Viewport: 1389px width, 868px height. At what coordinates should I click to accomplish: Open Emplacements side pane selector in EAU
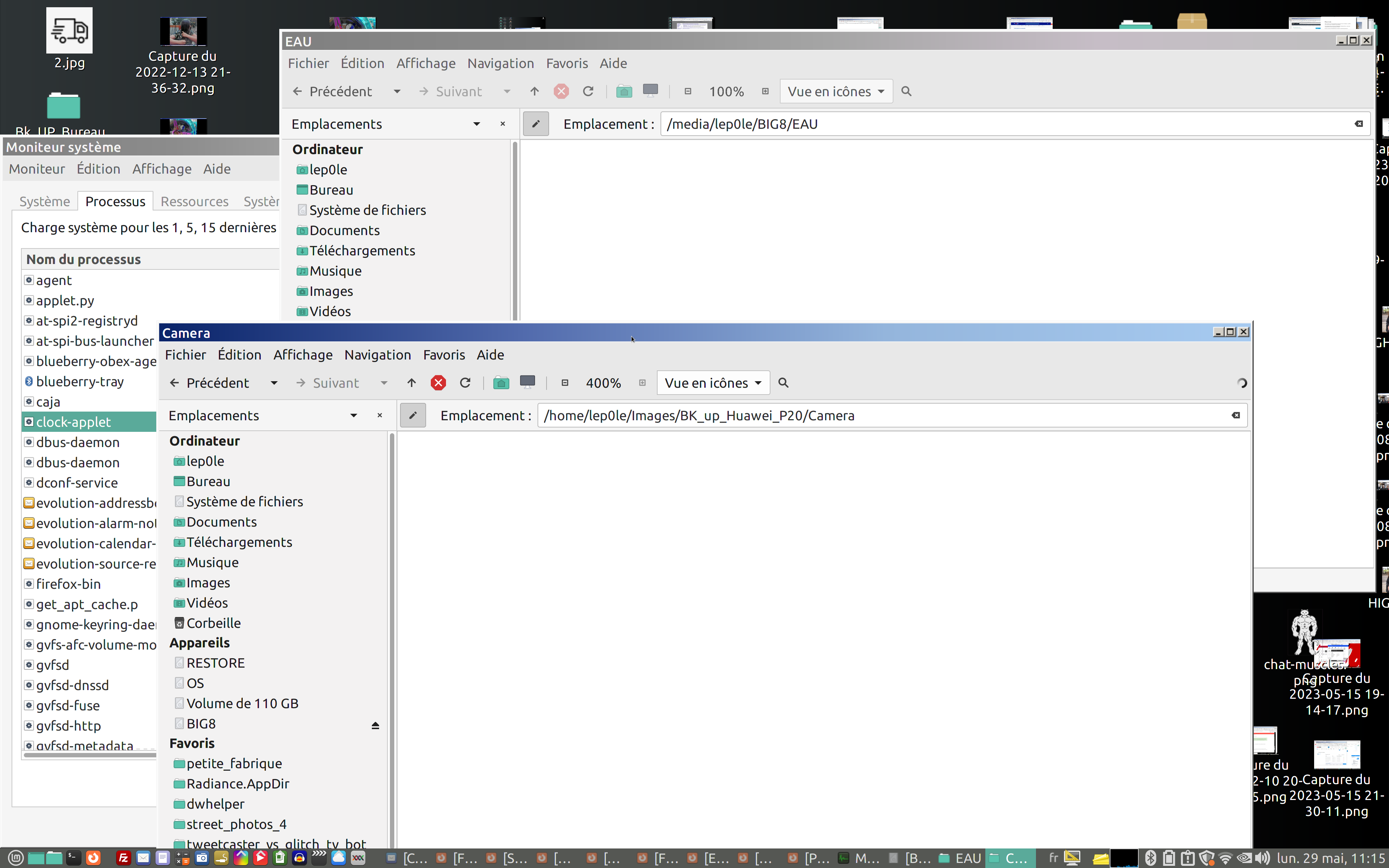pos(476,124)
